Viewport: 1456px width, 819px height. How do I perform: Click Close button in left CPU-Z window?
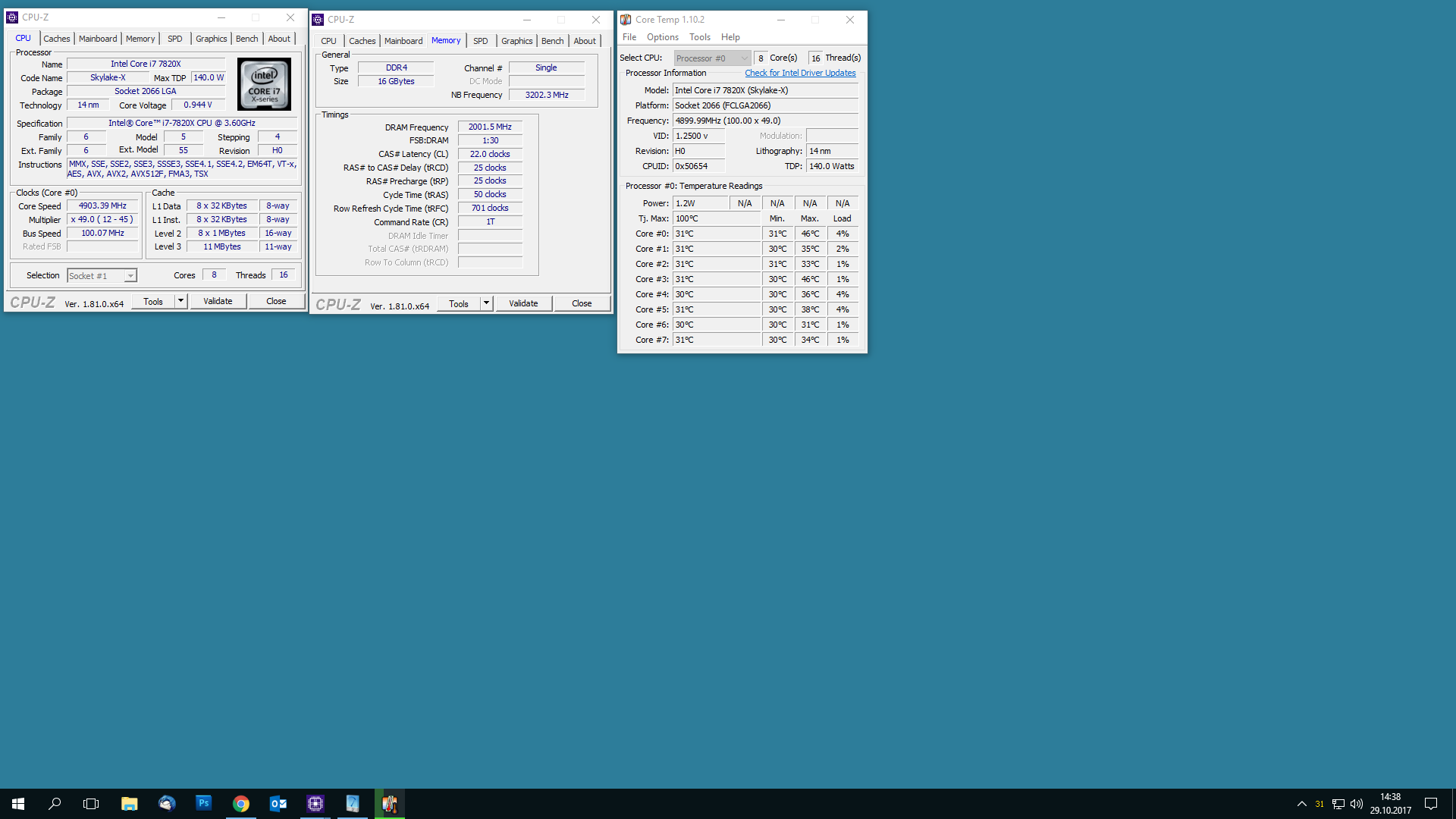click(x=276, y=301)
